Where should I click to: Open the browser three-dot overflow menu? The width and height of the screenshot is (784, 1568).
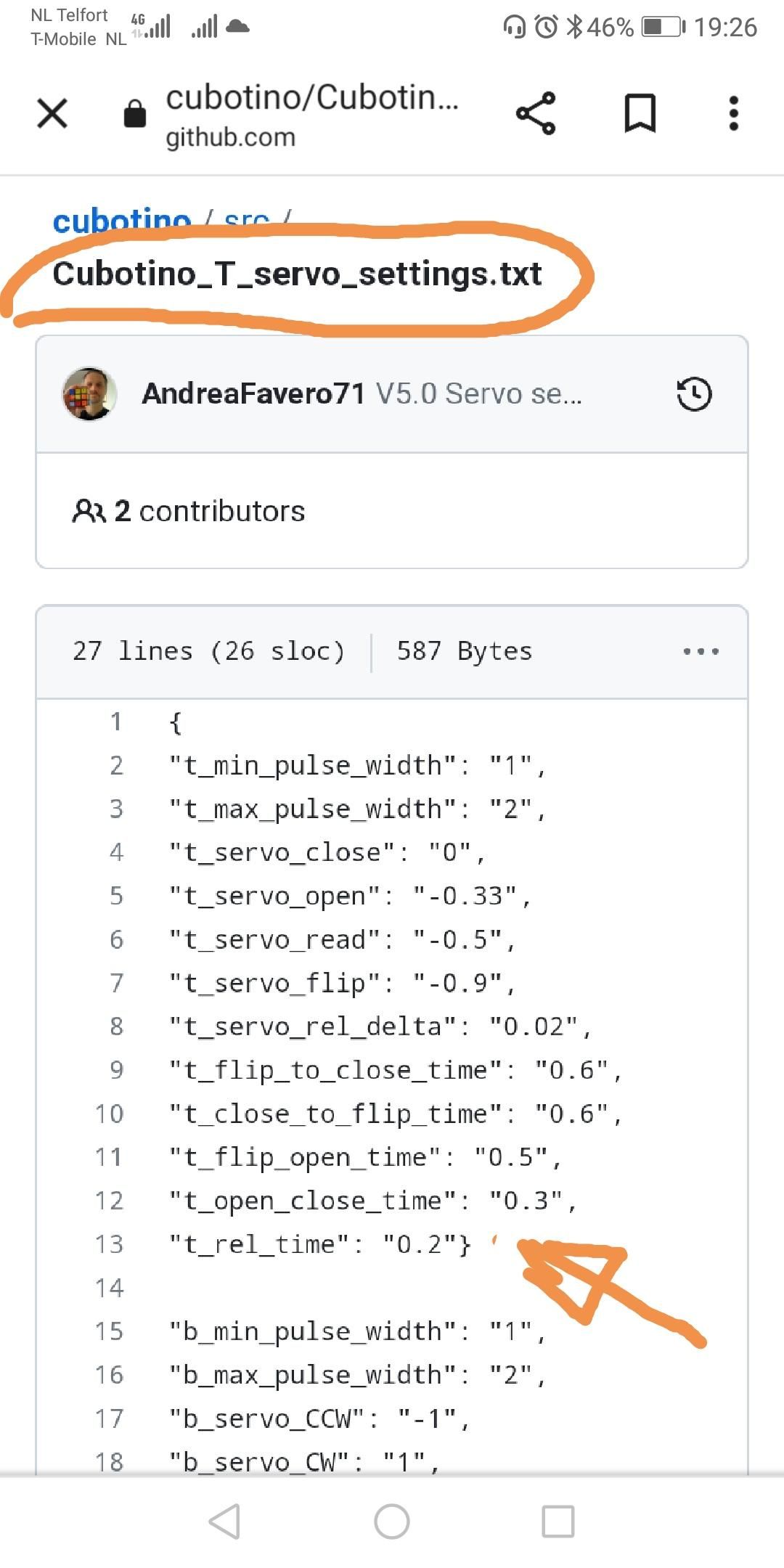[x=734, y=113]
